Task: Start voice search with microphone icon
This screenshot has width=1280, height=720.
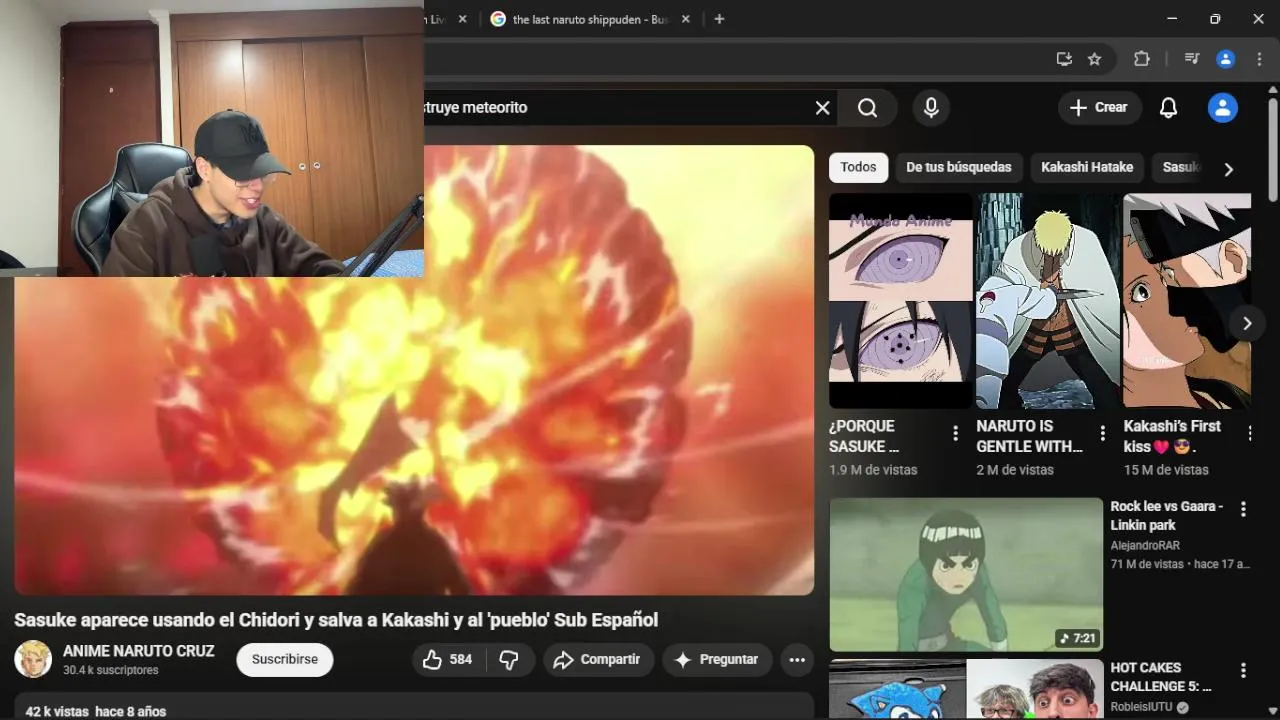Action: [931, 108]
